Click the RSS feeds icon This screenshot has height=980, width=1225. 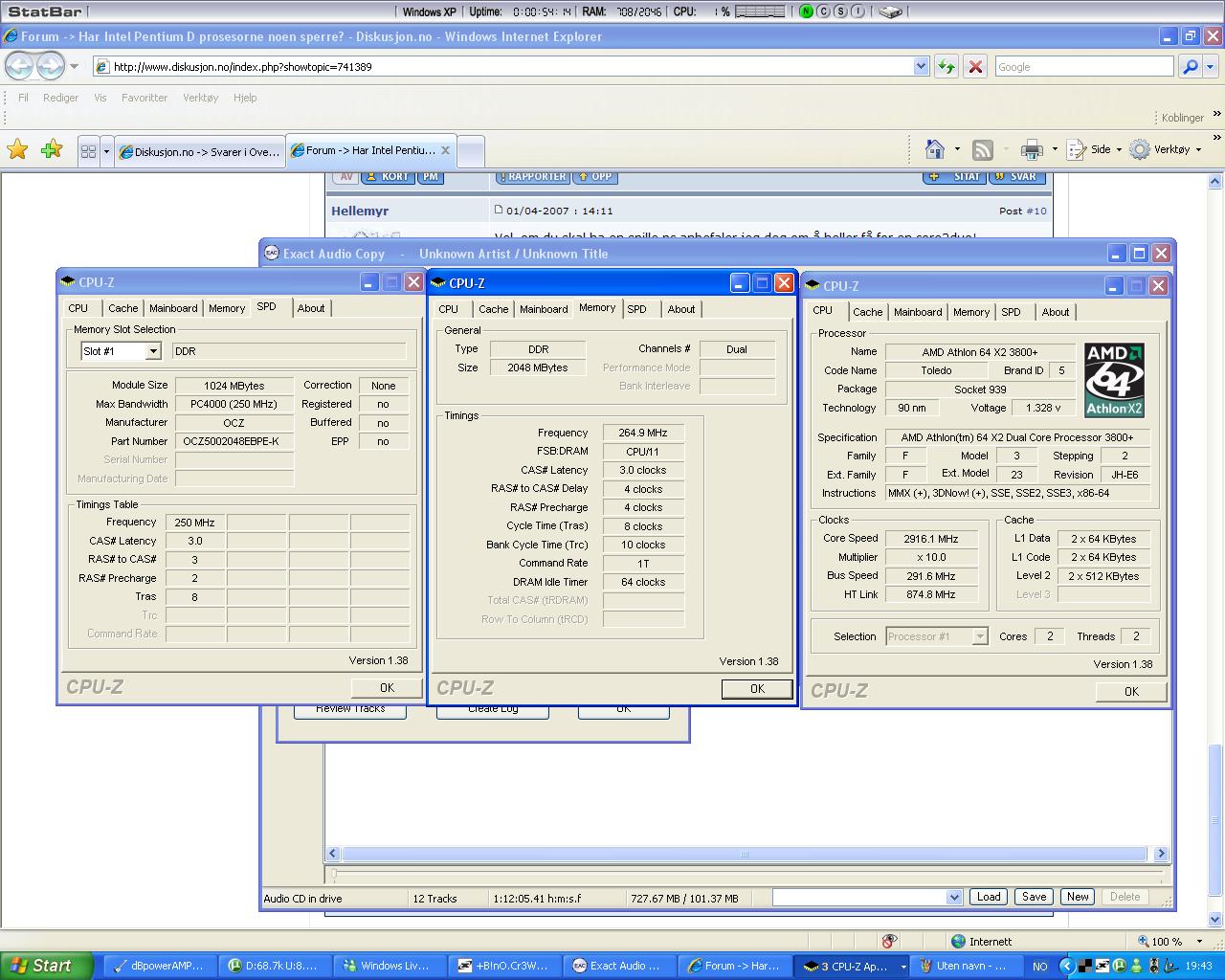983,149
